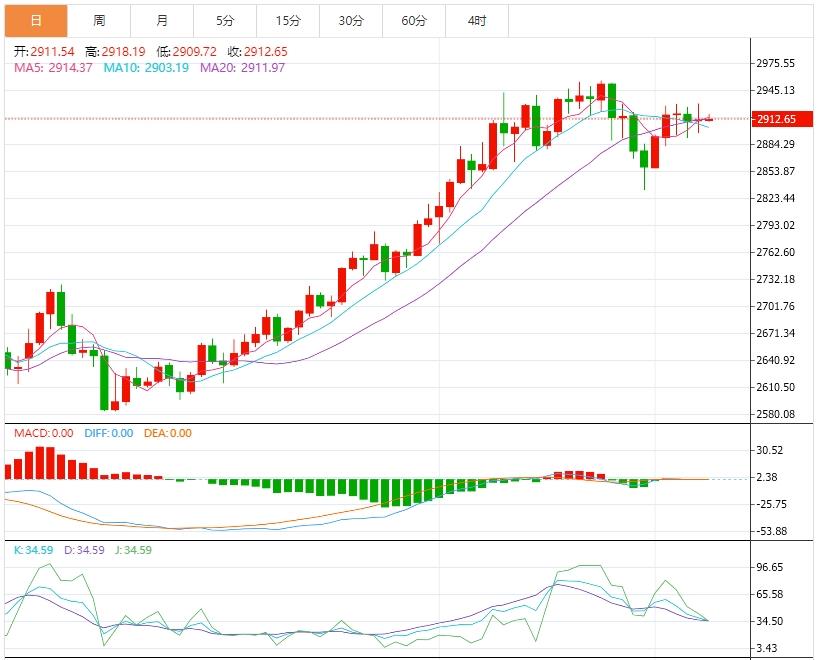This screenshot has height=660, width=822.
Task: Click the MA10 indicator value label
Action: [x=145, y=67]
